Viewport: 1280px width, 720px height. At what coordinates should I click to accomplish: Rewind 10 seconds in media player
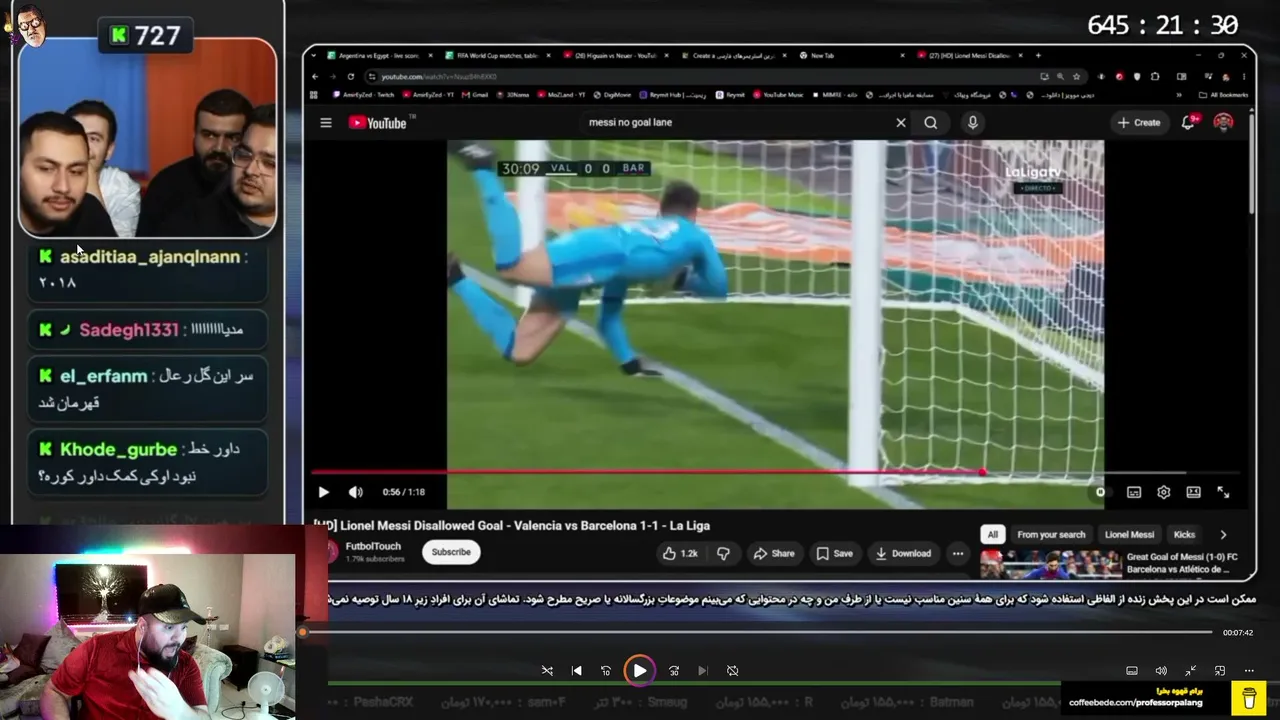(605, 671)
